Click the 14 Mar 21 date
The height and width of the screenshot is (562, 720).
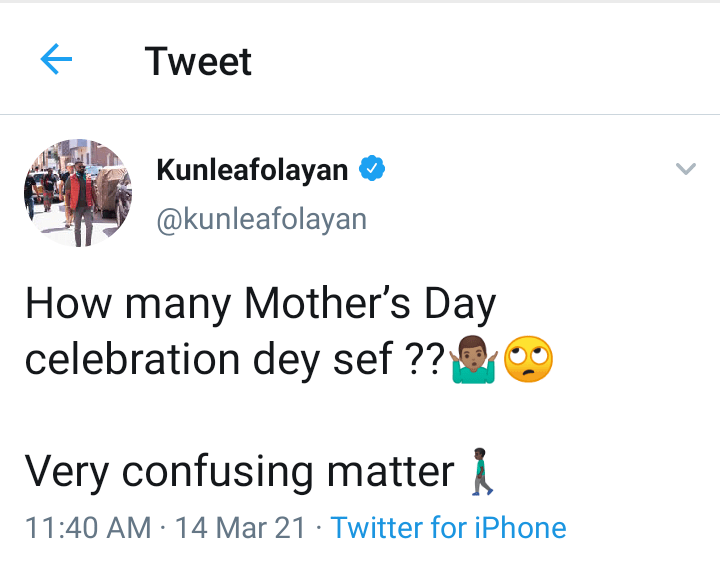click(x=240, y=527)
